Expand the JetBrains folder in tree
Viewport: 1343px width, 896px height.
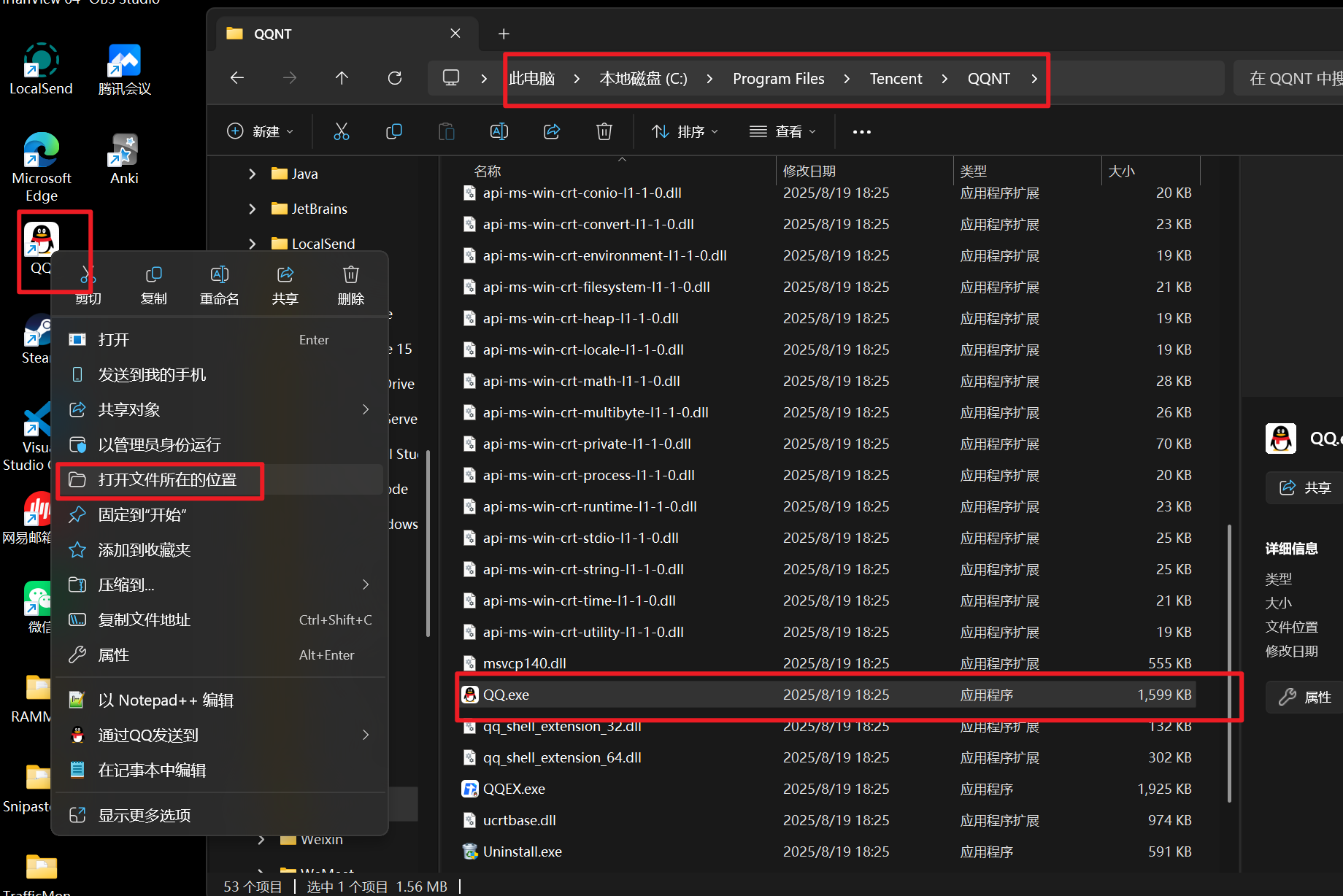tap(253, 209)
